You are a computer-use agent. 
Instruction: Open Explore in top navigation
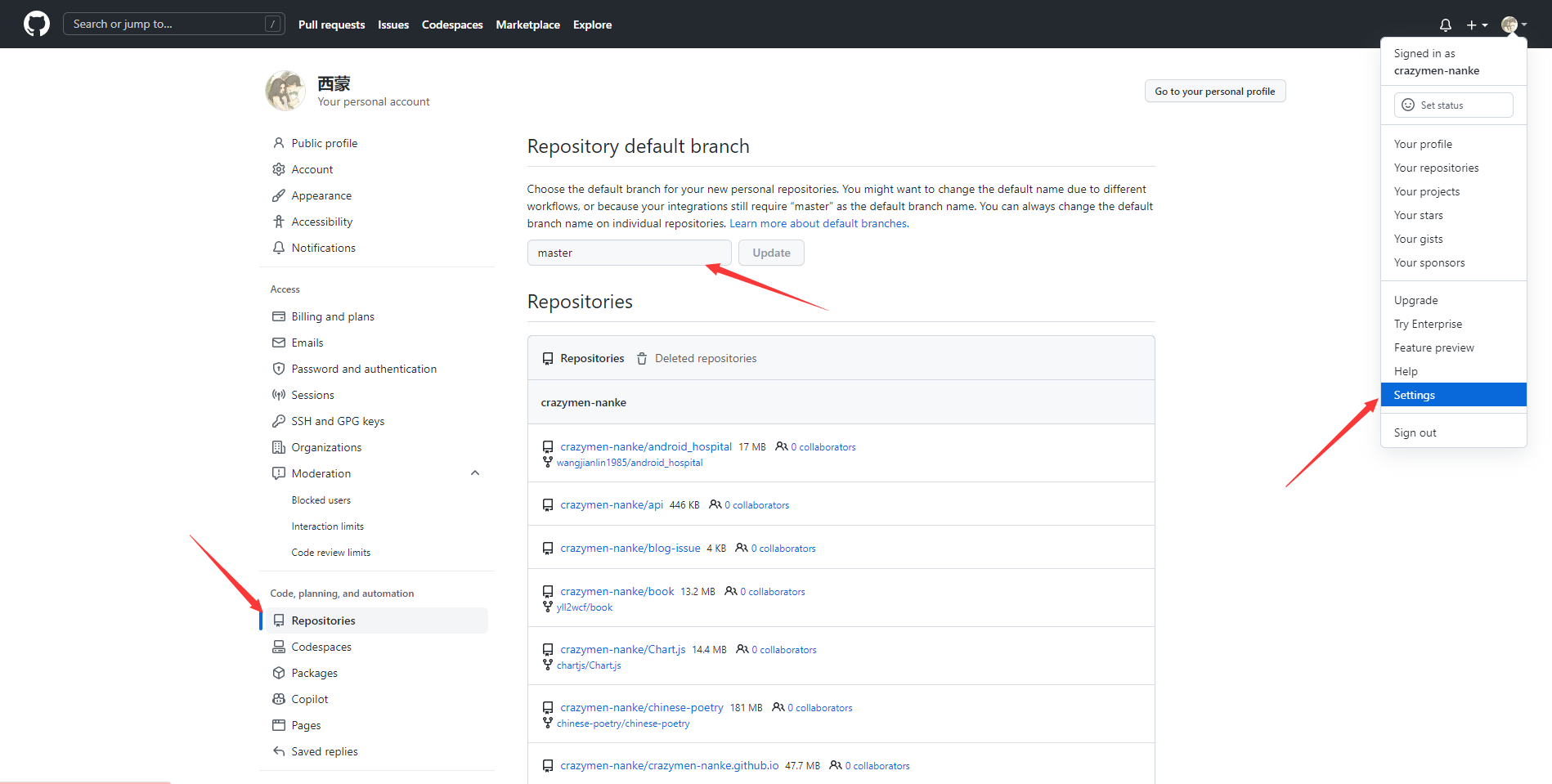click(592, 25)
